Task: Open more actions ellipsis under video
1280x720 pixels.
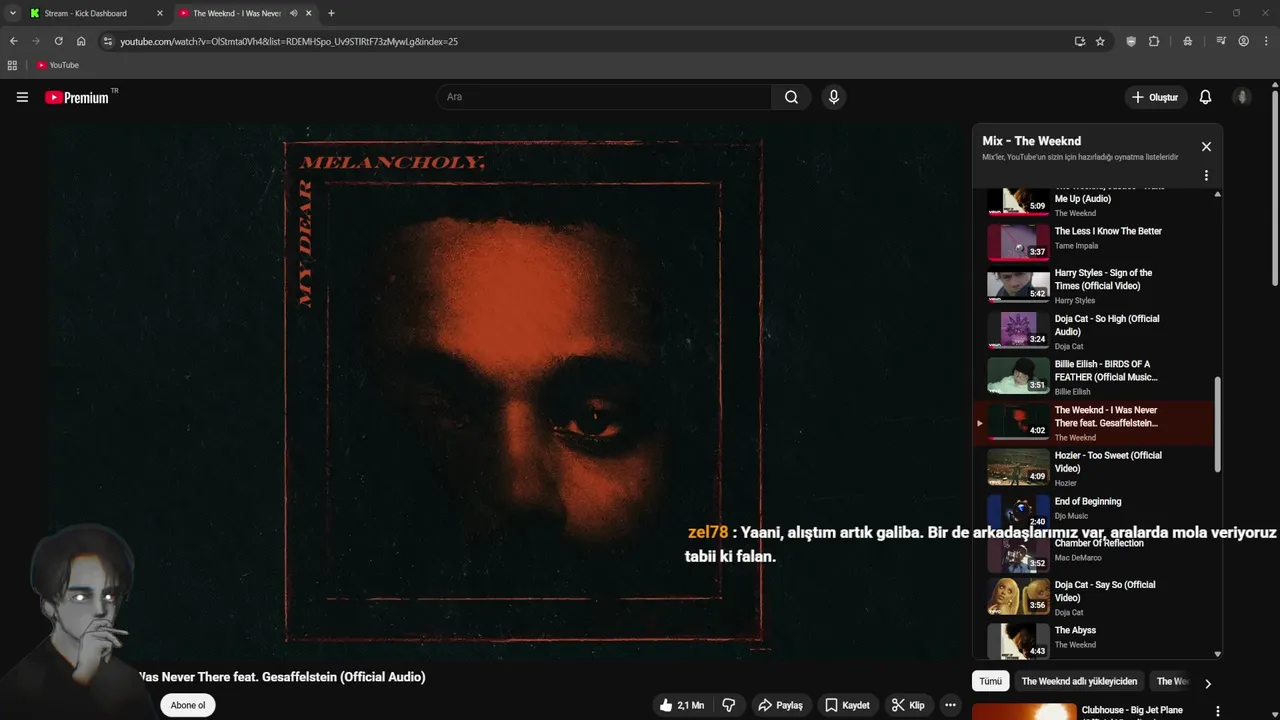Action: [950, 705]
